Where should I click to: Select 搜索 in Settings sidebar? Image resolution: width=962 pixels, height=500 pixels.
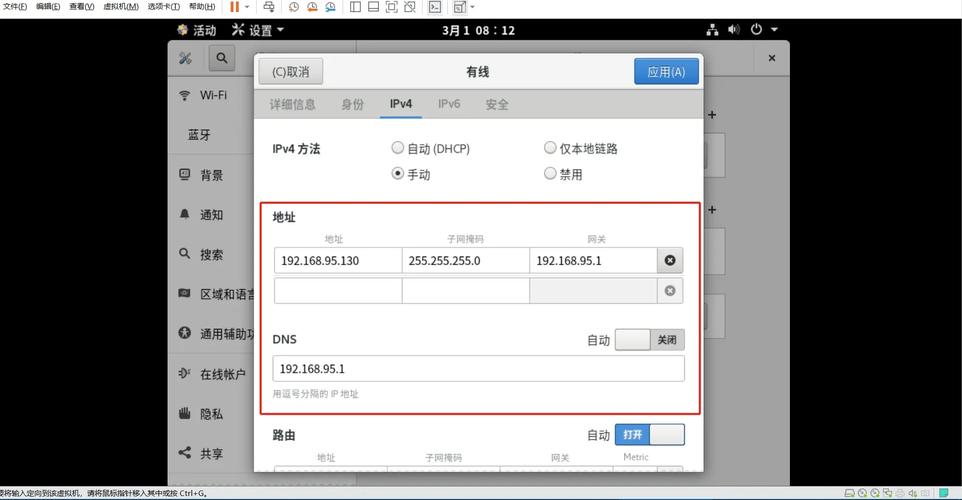pyautogui.click(x=210, y=254)
